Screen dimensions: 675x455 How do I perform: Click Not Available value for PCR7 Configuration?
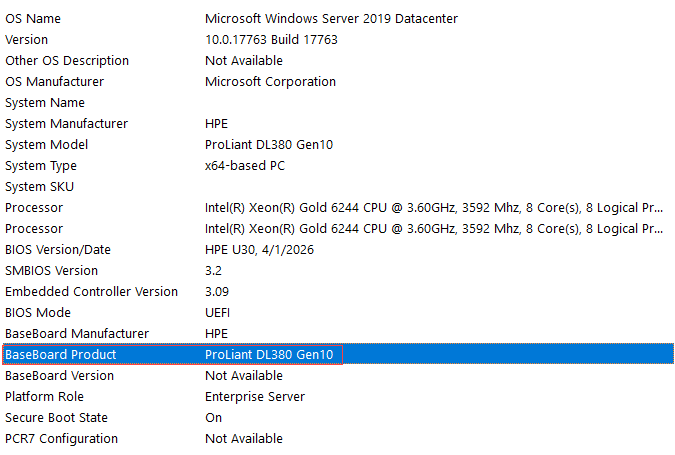pos(244,439)
